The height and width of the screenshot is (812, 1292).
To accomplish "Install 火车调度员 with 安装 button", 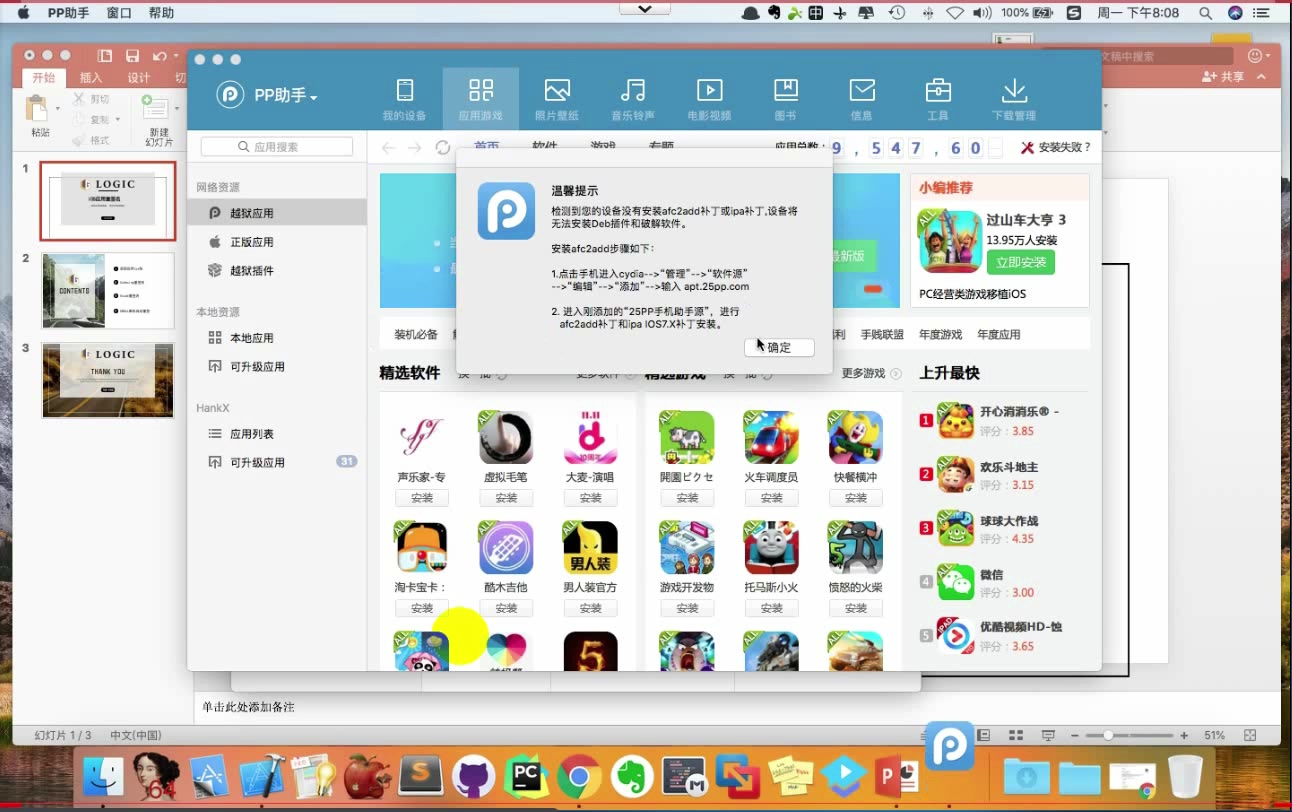I will coord(771,497).
